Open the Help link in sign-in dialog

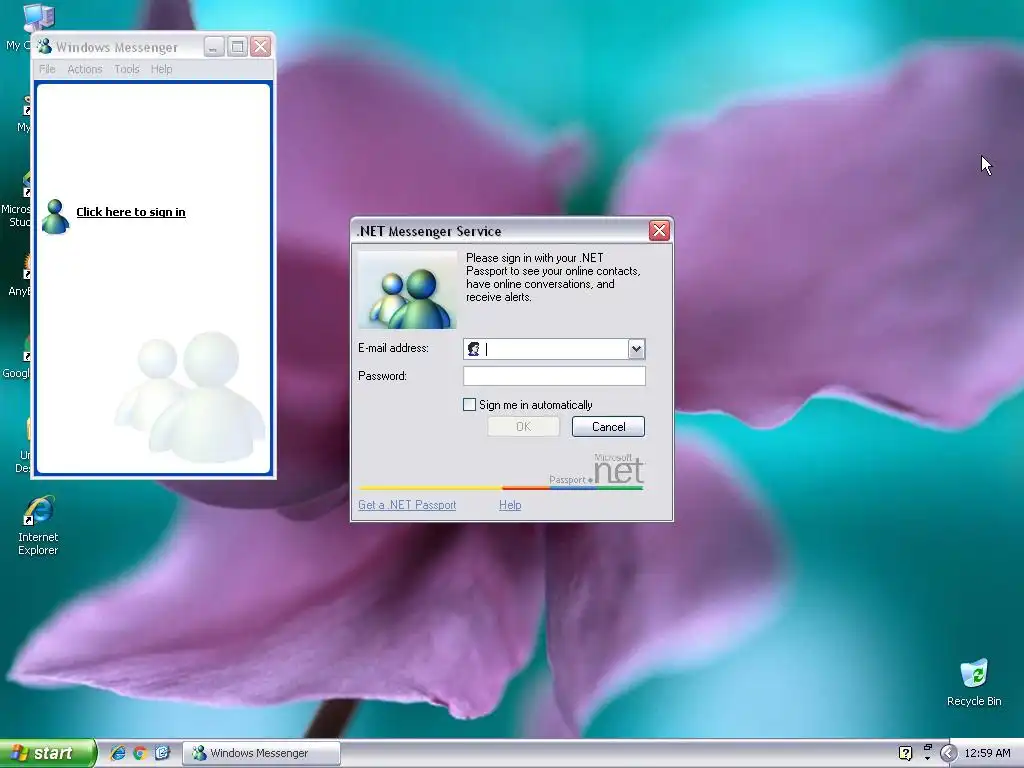(x=510, y=505)
